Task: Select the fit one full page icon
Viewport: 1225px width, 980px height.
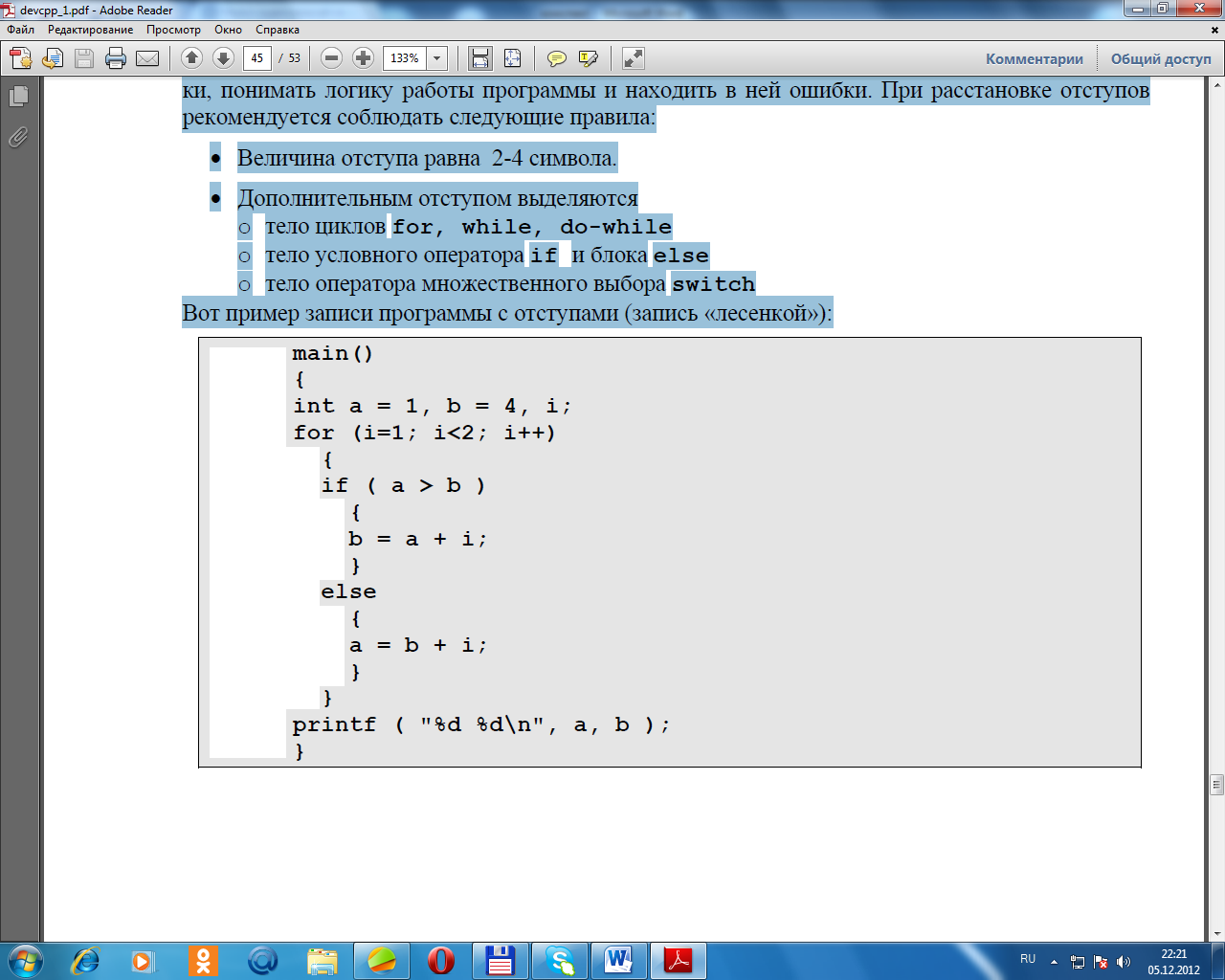Action: point(512,58)
